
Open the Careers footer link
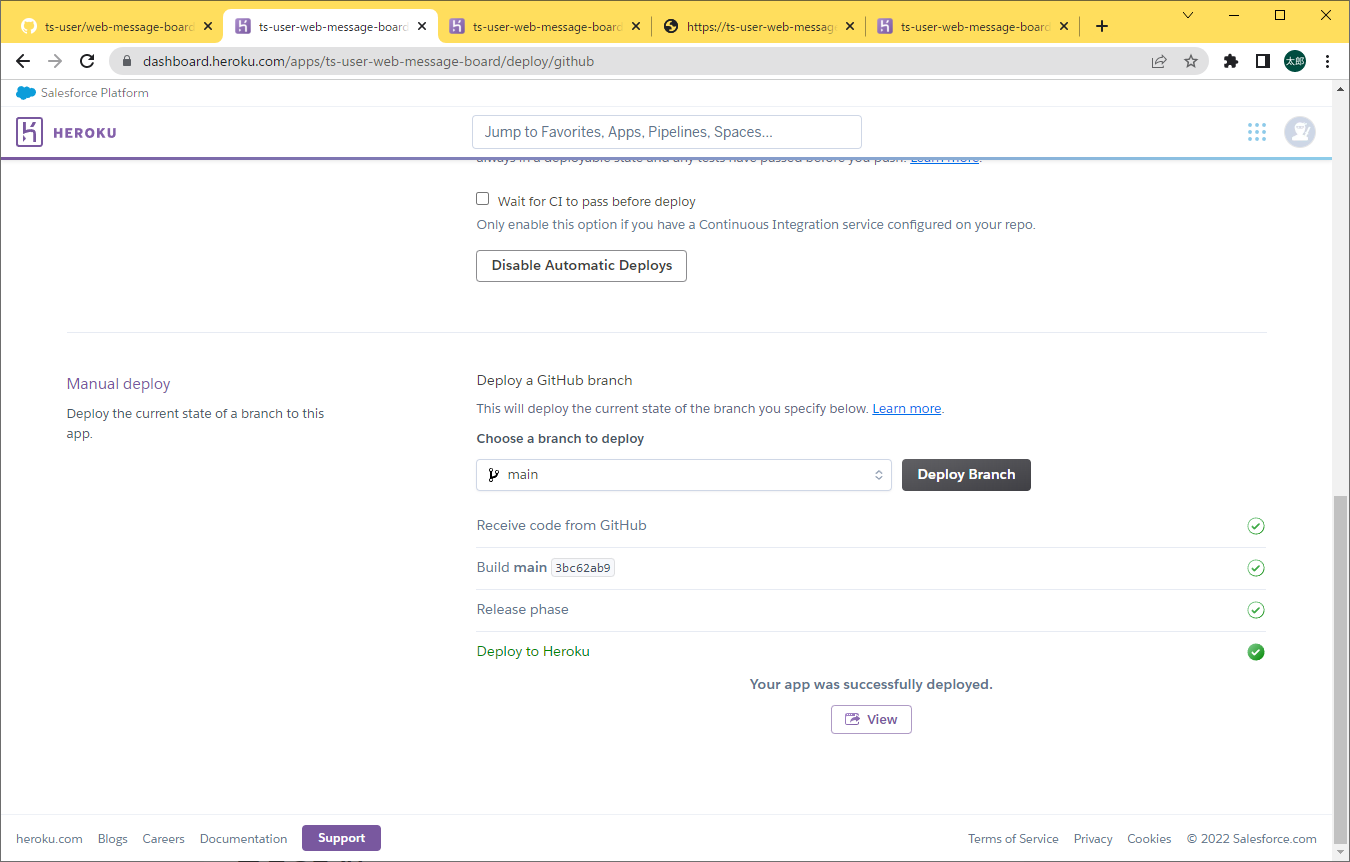point(163,839)
